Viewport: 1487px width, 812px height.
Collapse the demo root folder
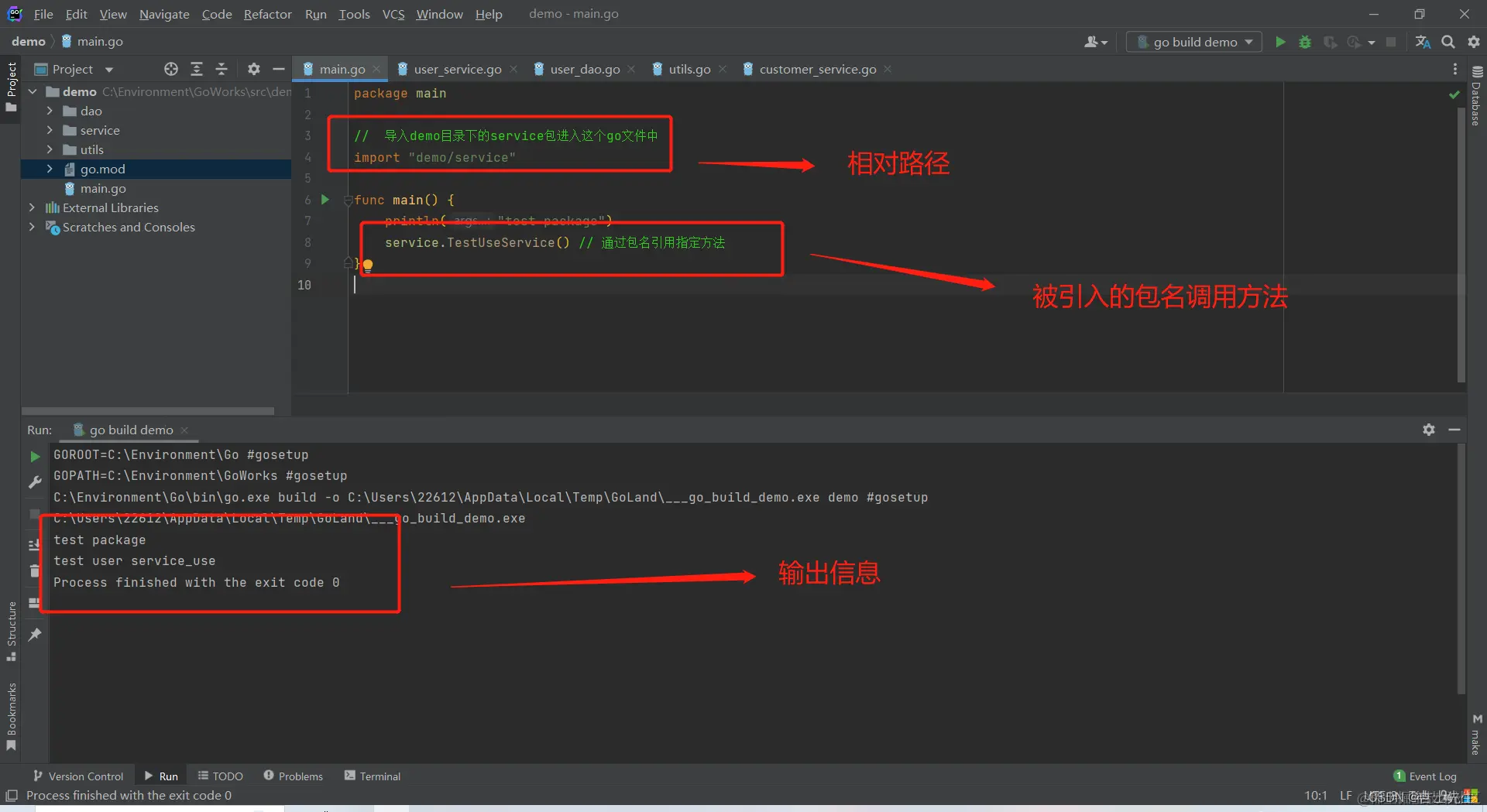[33, 91]
